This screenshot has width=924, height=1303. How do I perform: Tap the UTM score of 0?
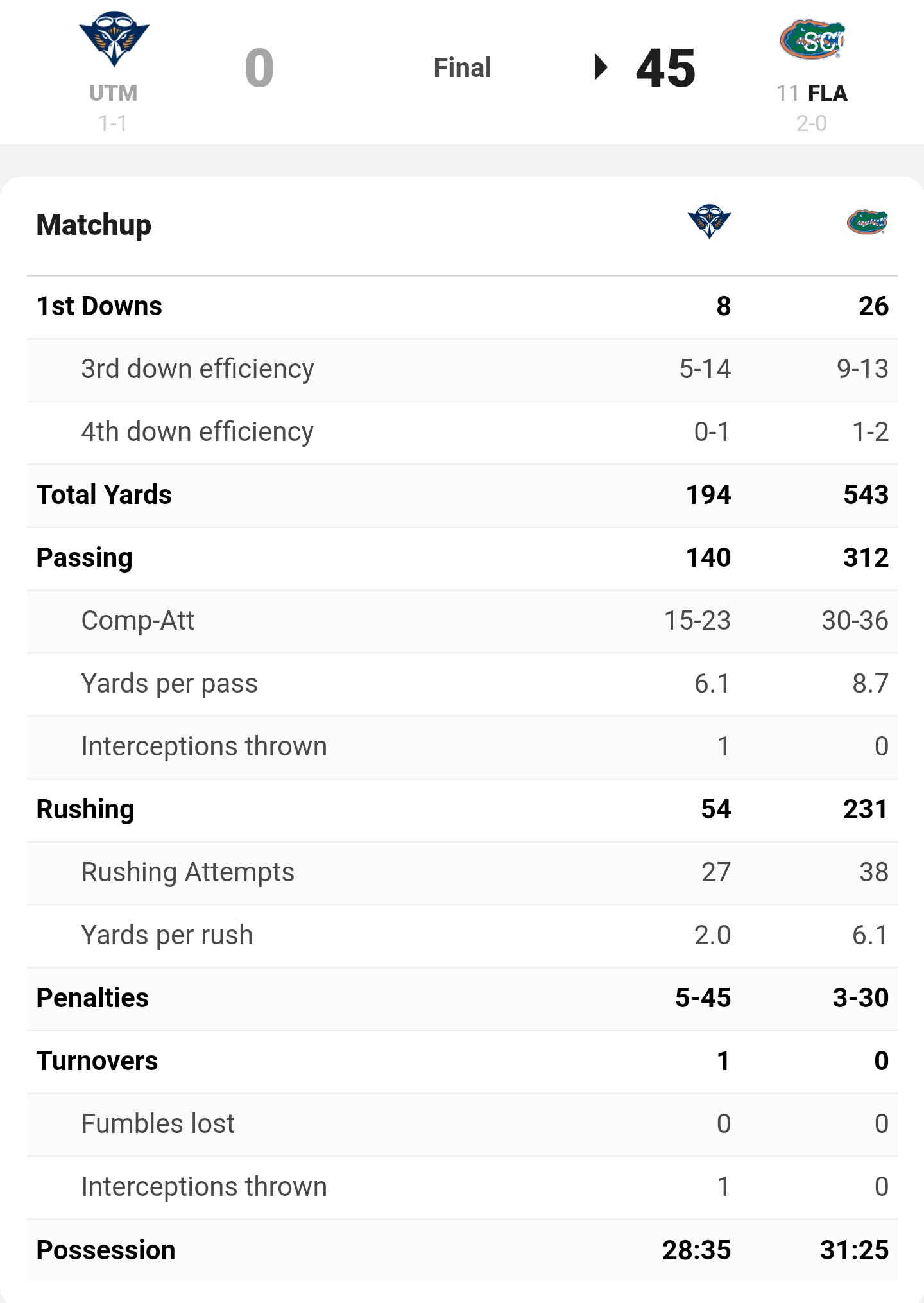click(x=259, y=68)
